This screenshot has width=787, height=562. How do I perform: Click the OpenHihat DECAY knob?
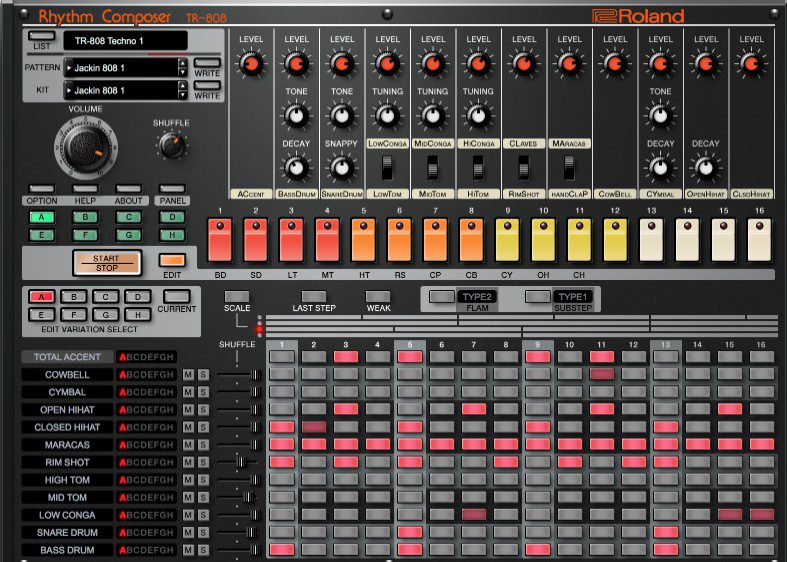(706, 168)
